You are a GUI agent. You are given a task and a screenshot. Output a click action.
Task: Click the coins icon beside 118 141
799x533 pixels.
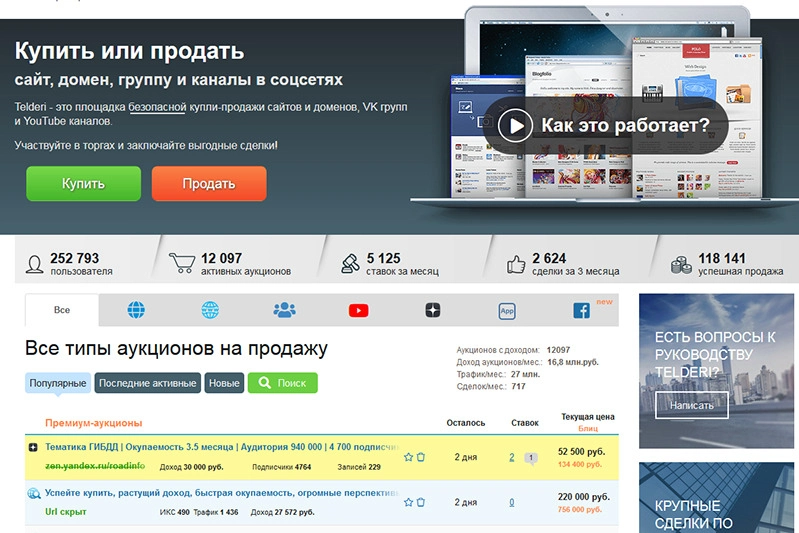(x=681, y=265)
